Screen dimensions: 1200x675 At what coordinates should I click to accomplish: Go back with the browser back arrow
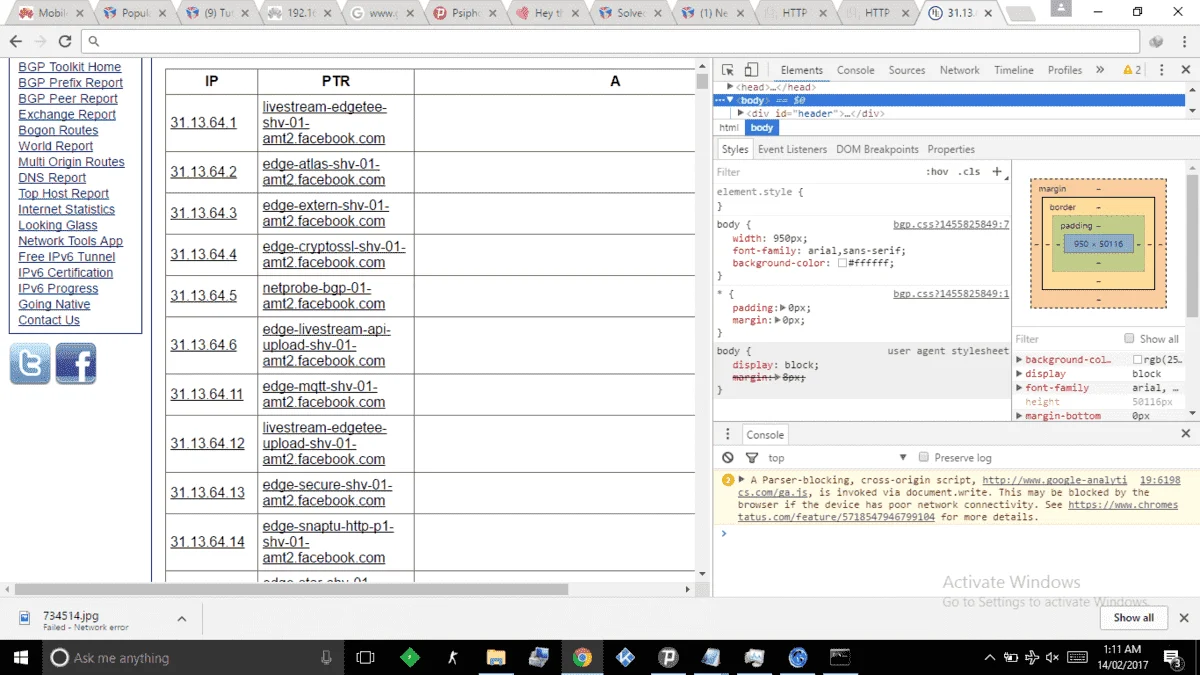(x=16, y=41)
